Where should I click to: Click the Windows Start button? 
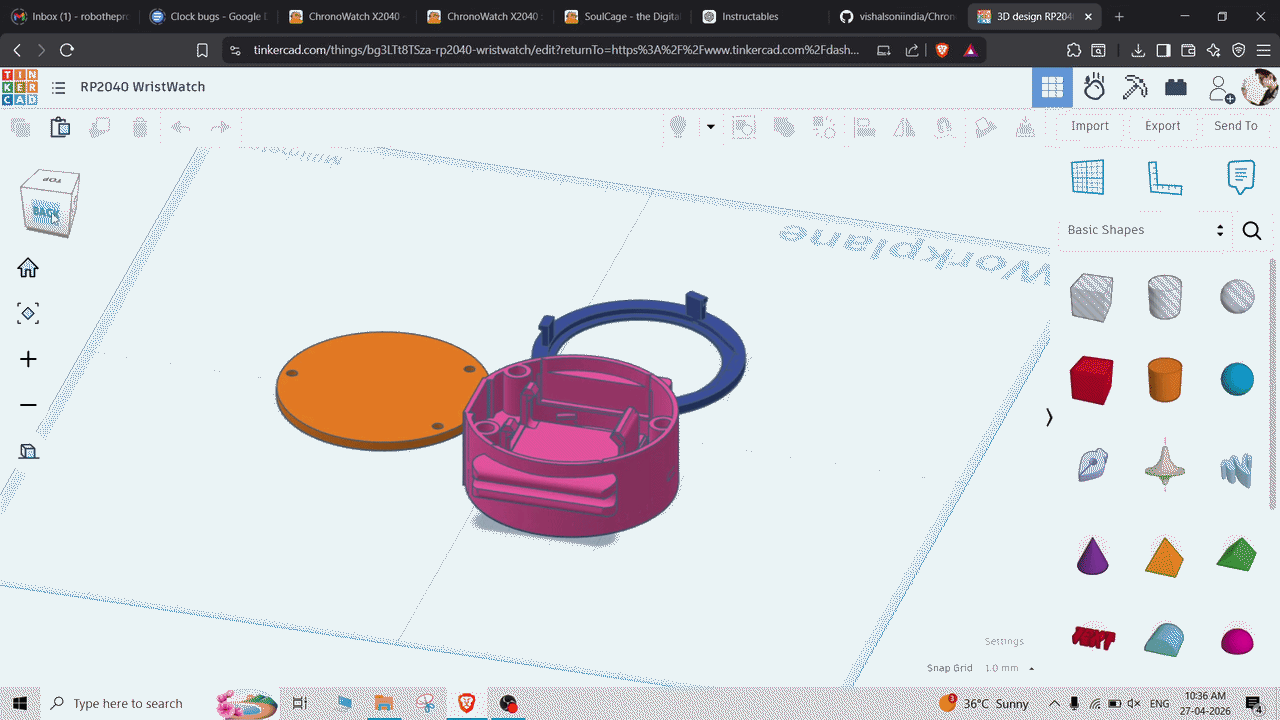pyautogui.click(x=19, y=703)
